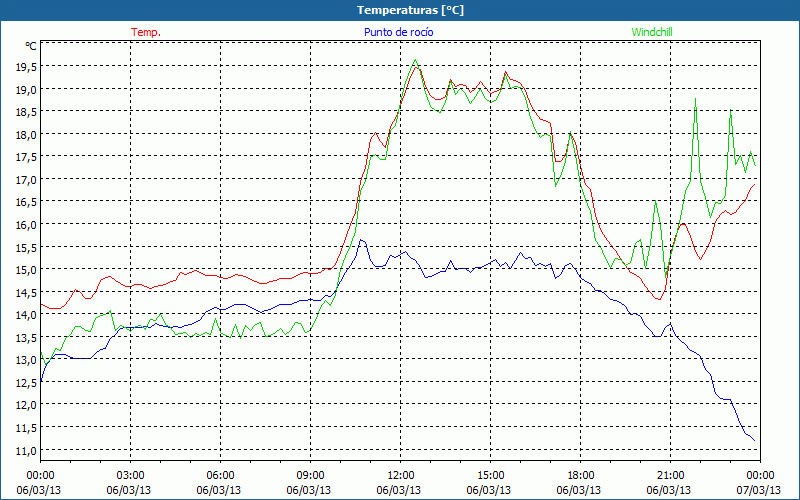Click the 15:00 time axis label
Image resolution: width=800 pixels, height=500 pixels.
coord(491,475)
